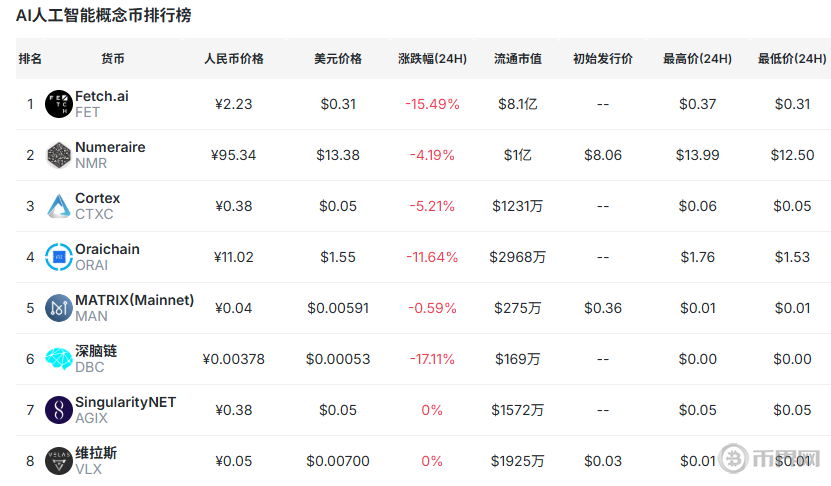Sort by 最高价(24H) column header

point(697,59)
